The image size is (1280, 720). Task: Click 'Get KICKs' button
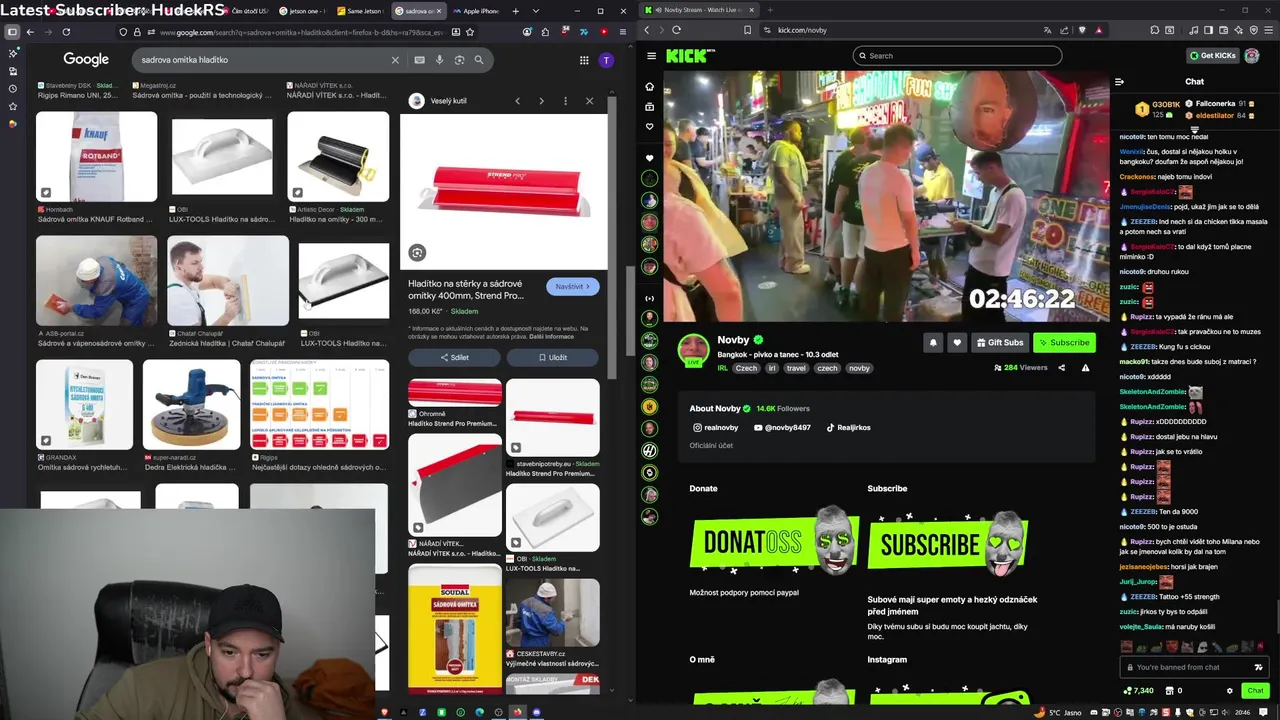point(1213,56)
